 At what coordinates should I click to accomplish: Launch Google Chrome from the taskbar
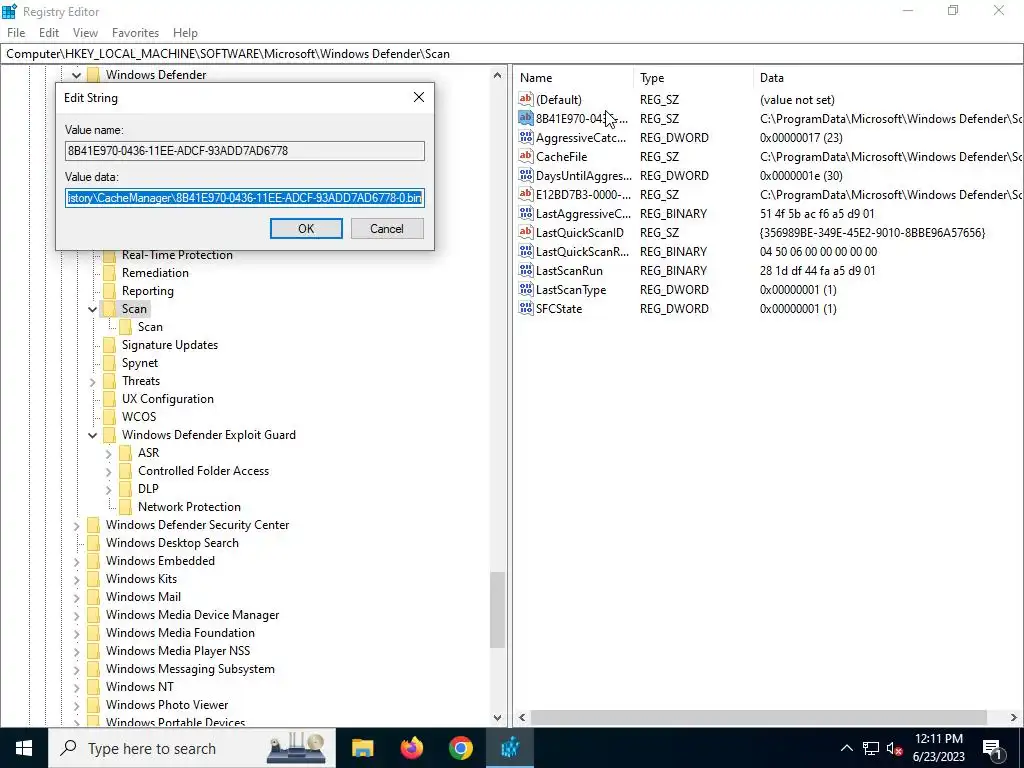(x=460, y=748)
